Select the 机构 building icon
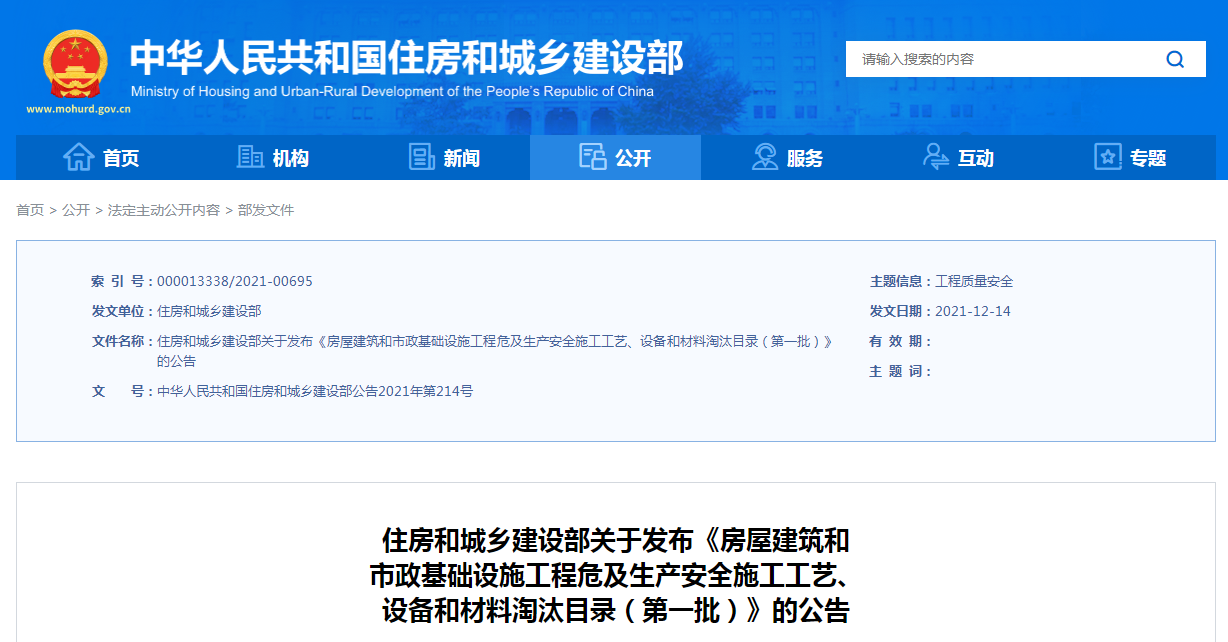The width and height of the screenshot is (1228, 642). [248, 156]
